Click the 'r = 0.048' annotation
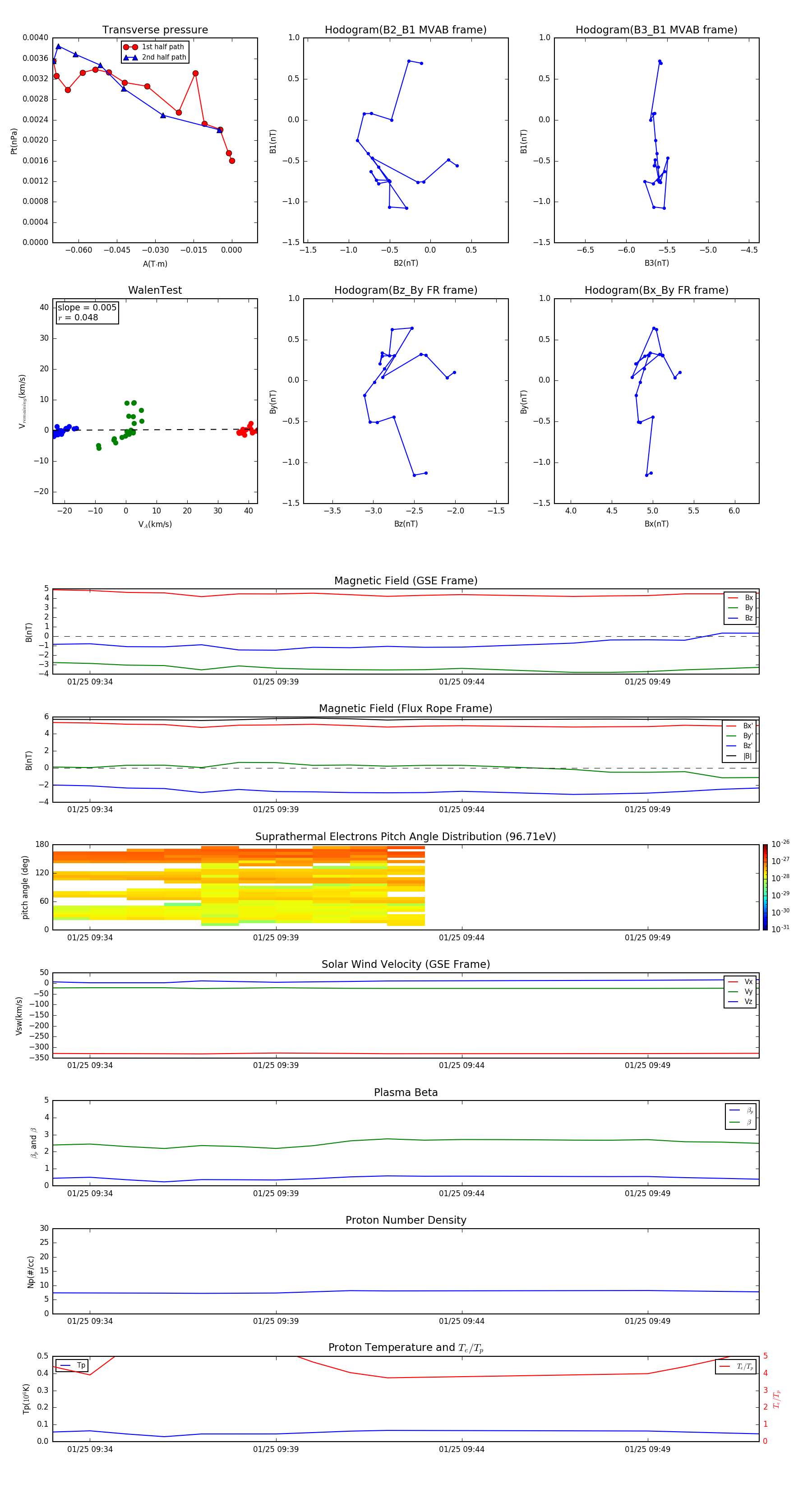Screen dimensions: 812x1489 78,317
